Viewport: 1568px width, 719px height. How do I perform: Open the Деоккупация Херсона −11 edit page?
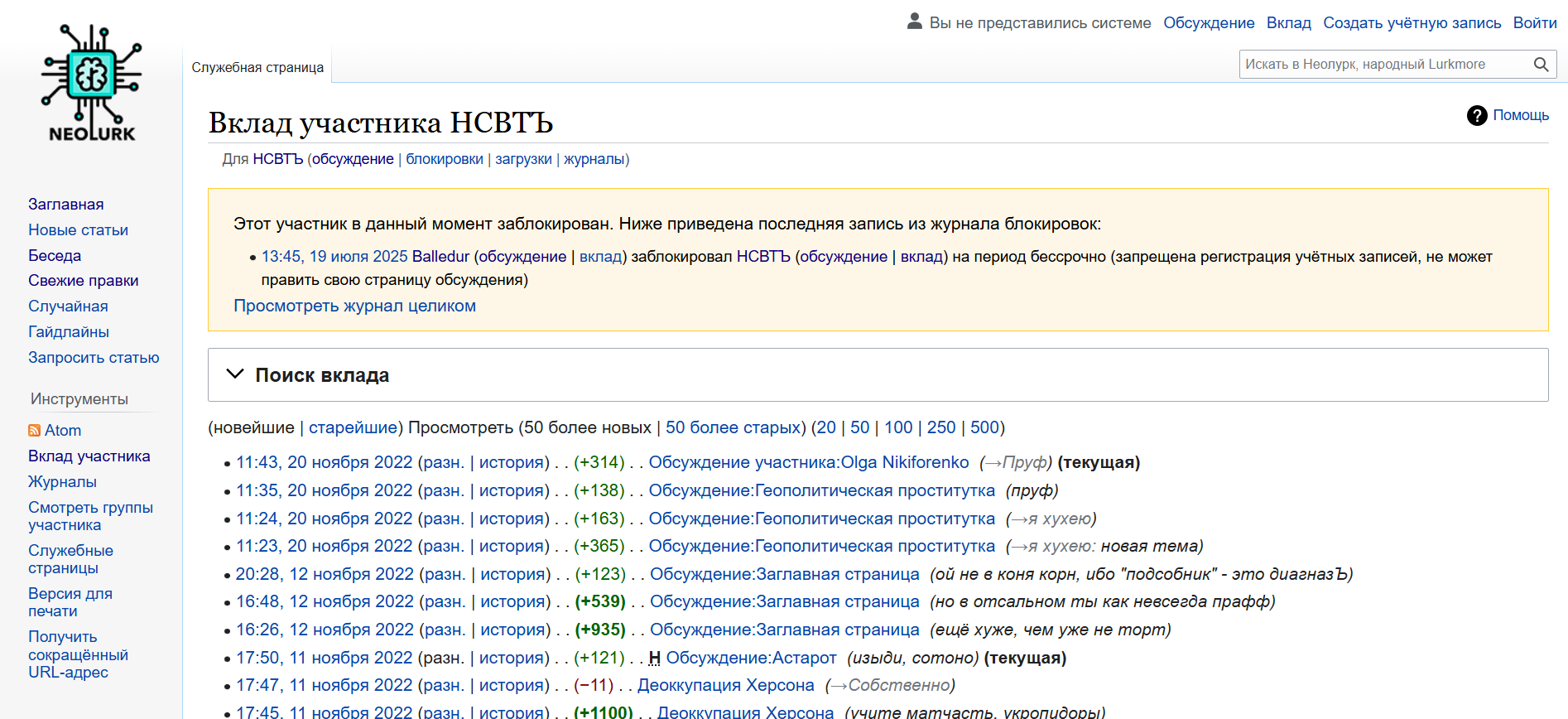725,686
